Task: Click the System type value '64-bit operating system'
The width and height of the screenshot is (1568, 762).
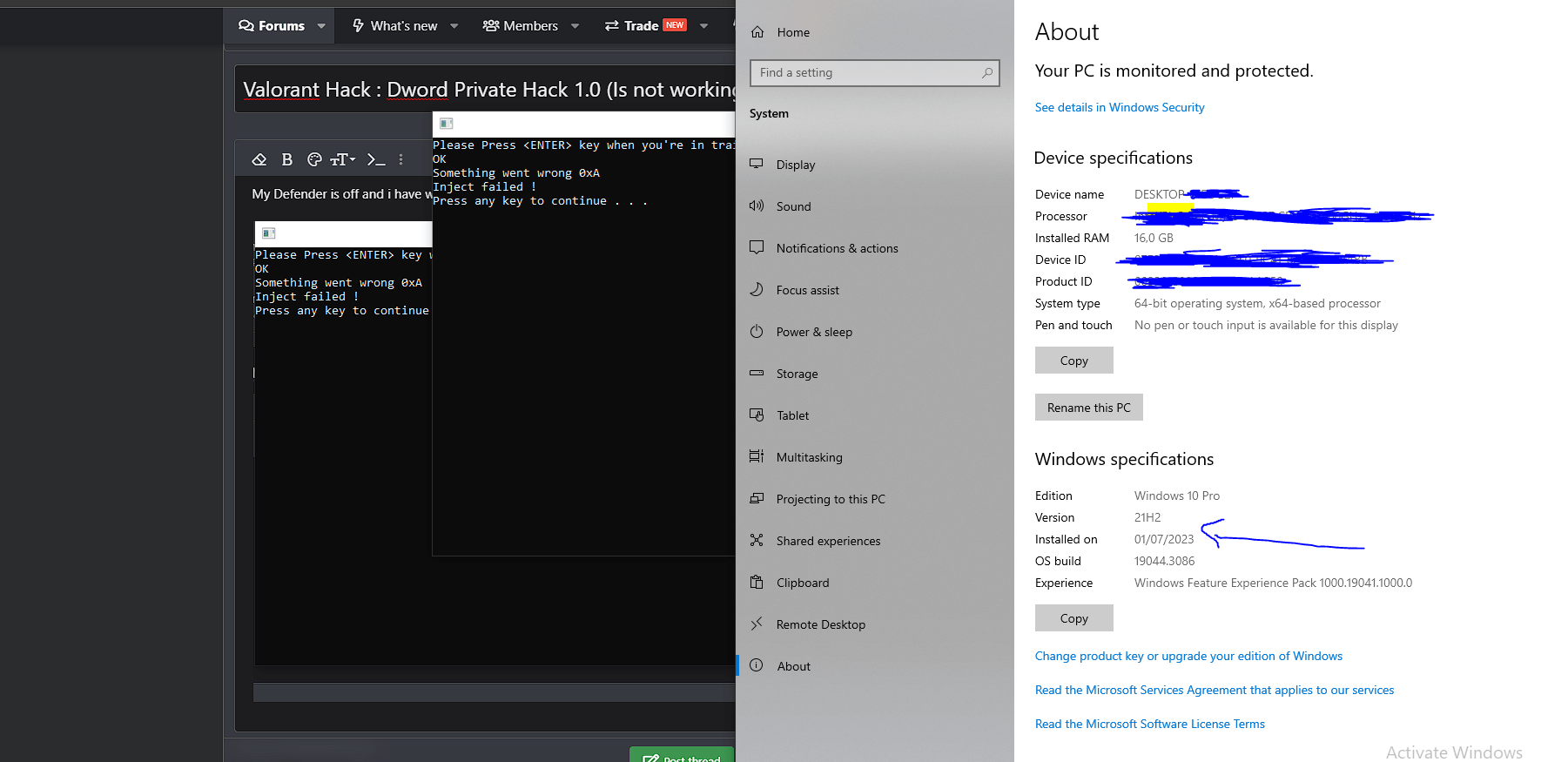Action: pos(1257,303)
